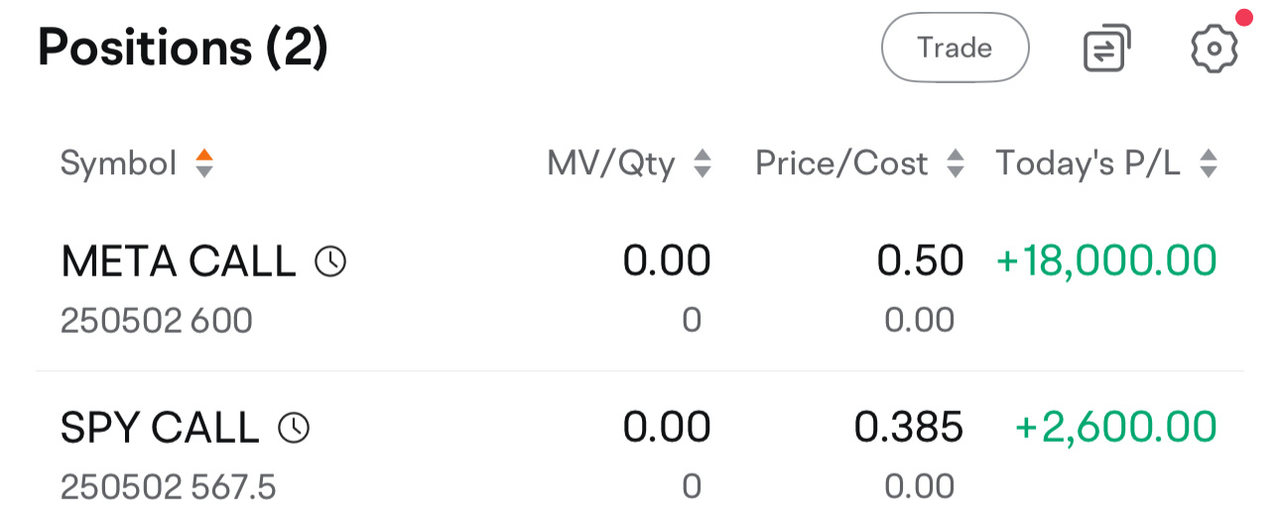Click the Symbol column header

(x=118, y=163)
